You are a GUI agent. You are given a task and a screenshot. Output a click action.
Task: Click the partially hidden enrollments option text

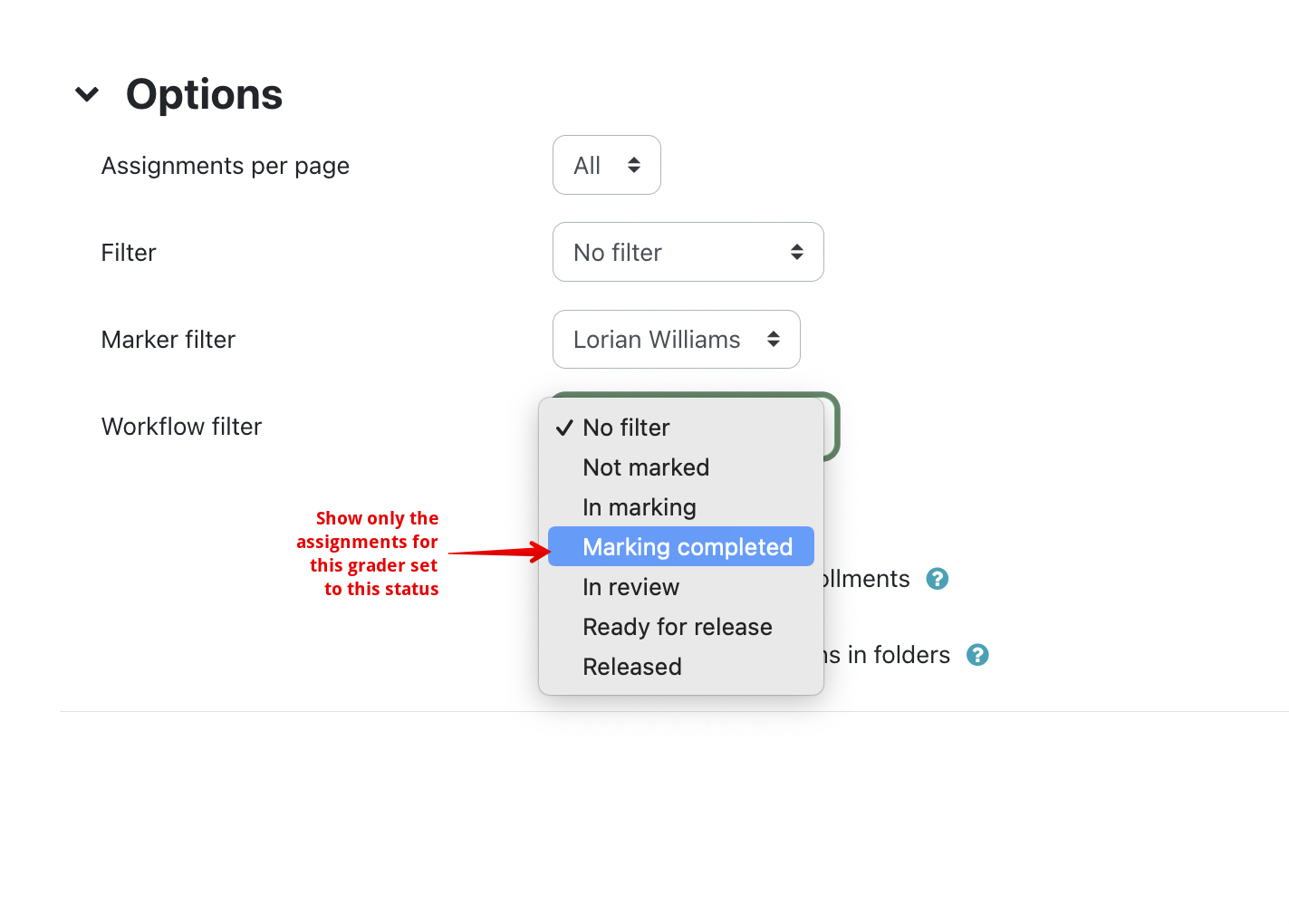click(867, 579)
